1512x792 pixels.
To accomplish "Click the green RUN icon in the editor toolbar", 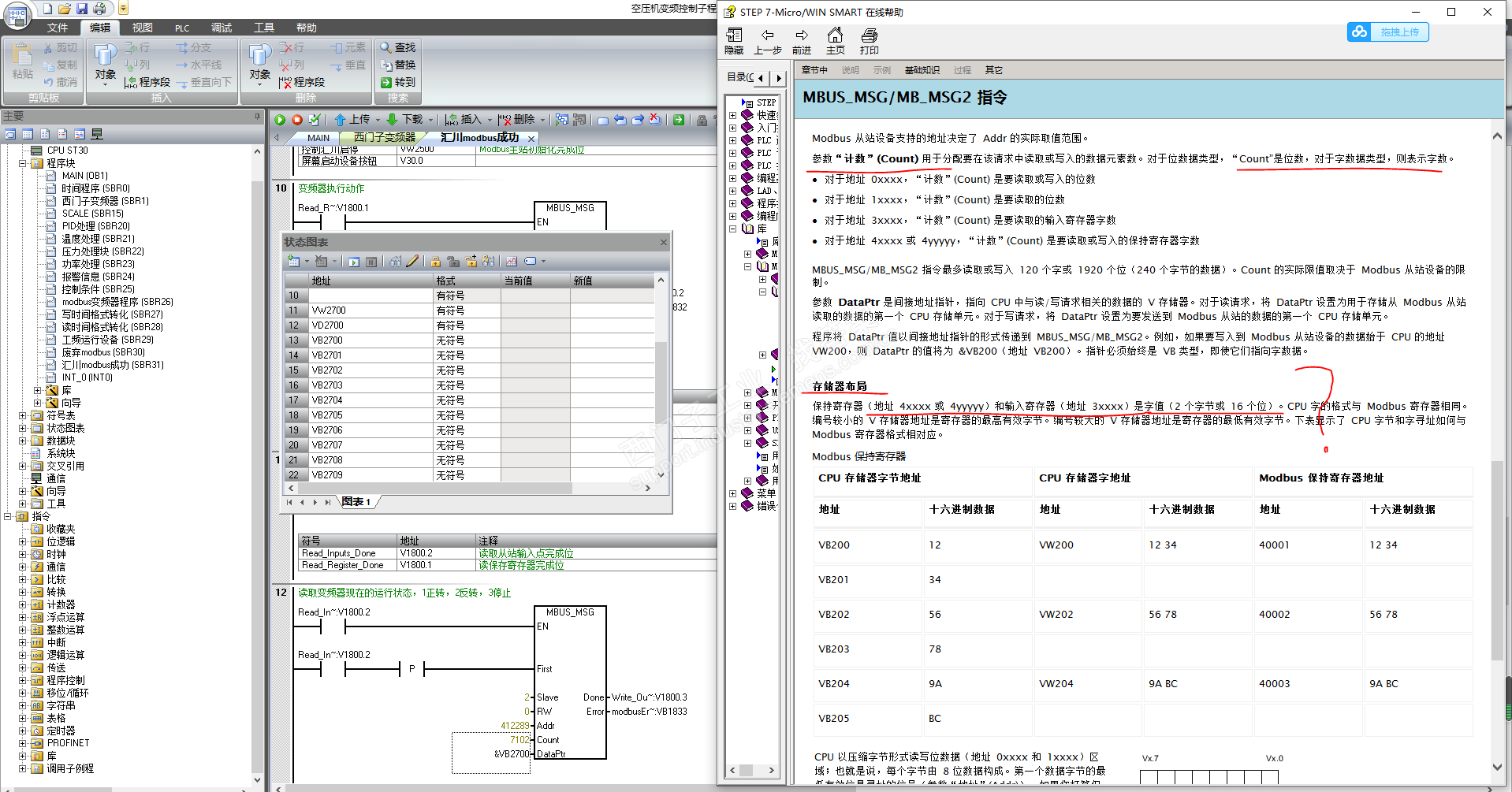I will coord(280,120).
